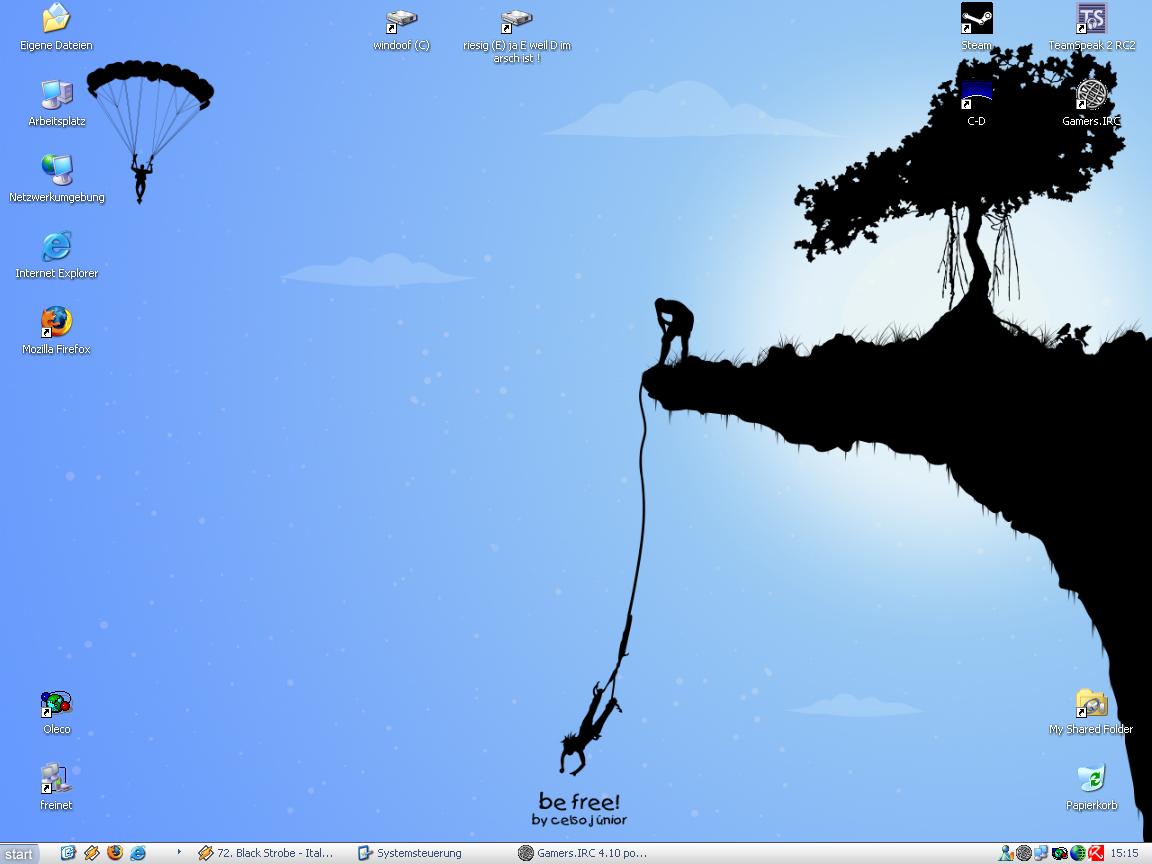Select the Mozilla Firefox desktop icon

click(x=57, y=323)
